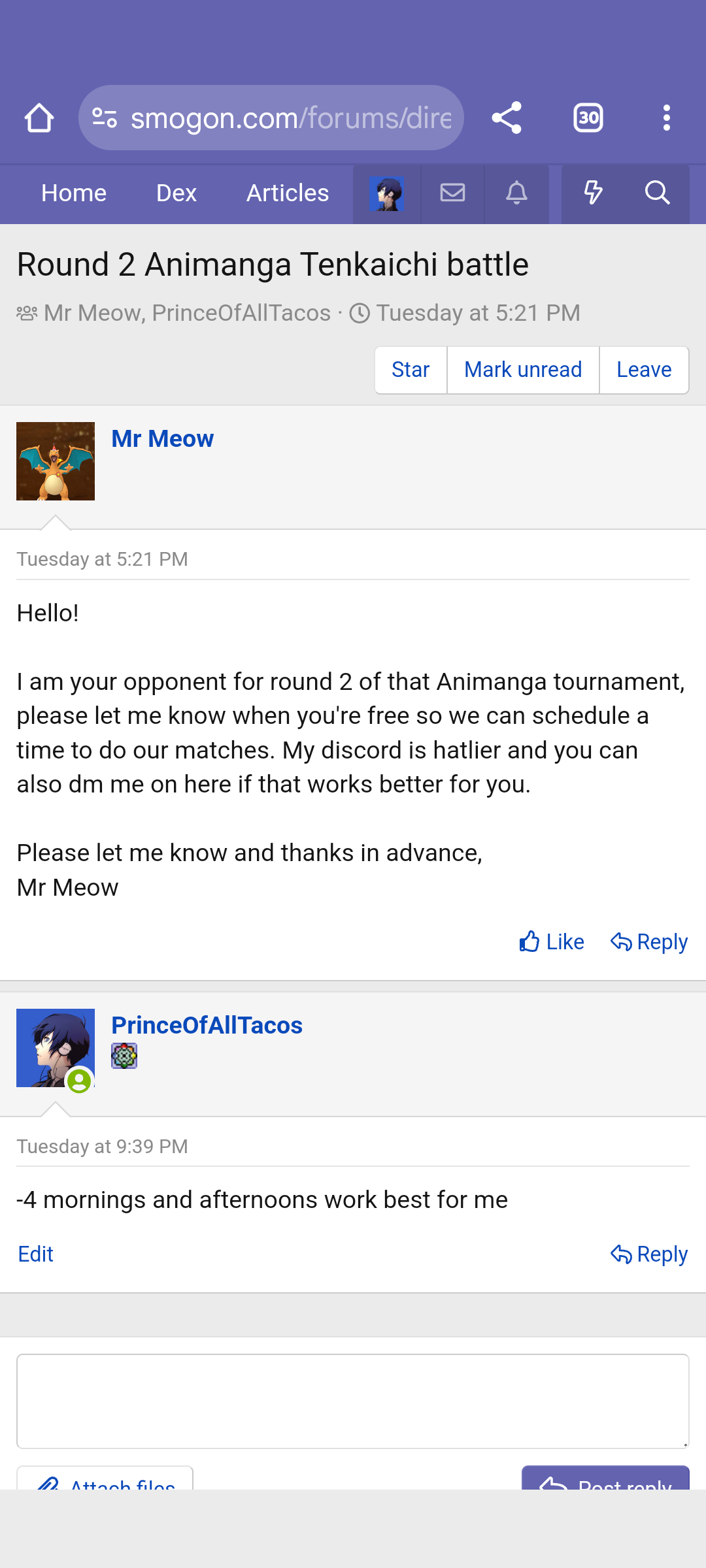
Task: Open the browser three-dot menu
Action: pyautogui.click(x=666, y=118)
